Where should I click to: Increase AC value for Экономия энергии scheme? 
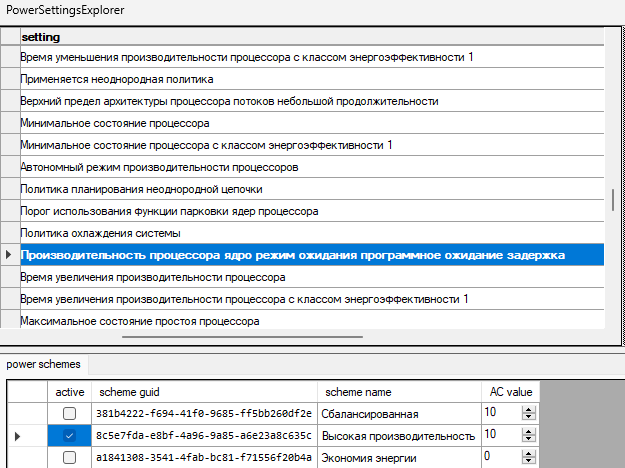(x=529, y=454)
